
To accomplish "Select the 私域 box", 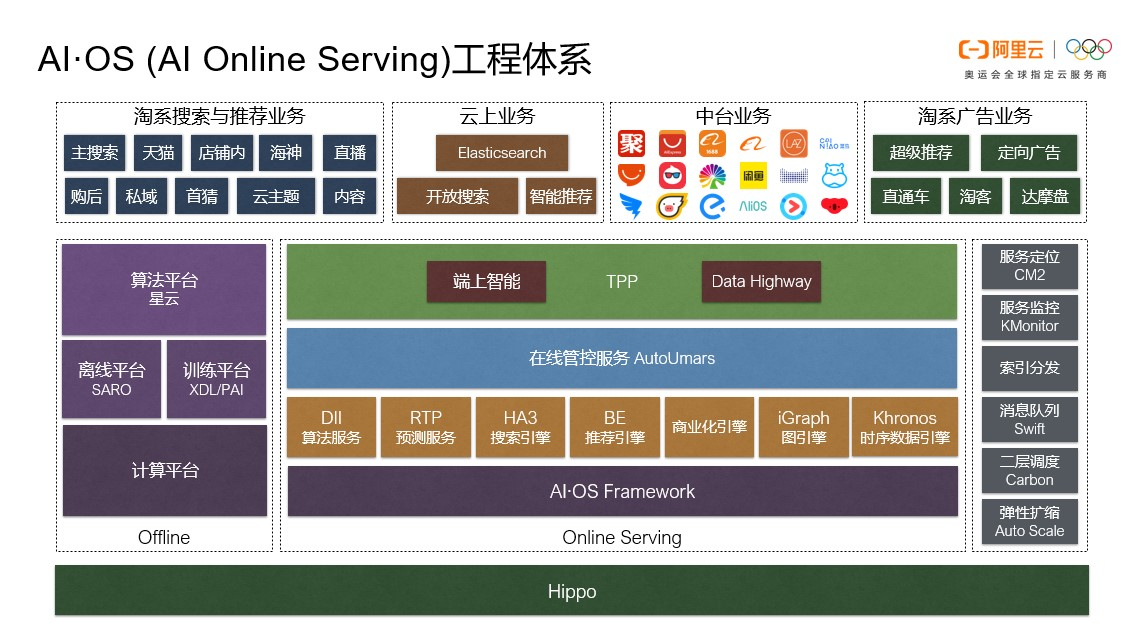I will tap(141, 196).
